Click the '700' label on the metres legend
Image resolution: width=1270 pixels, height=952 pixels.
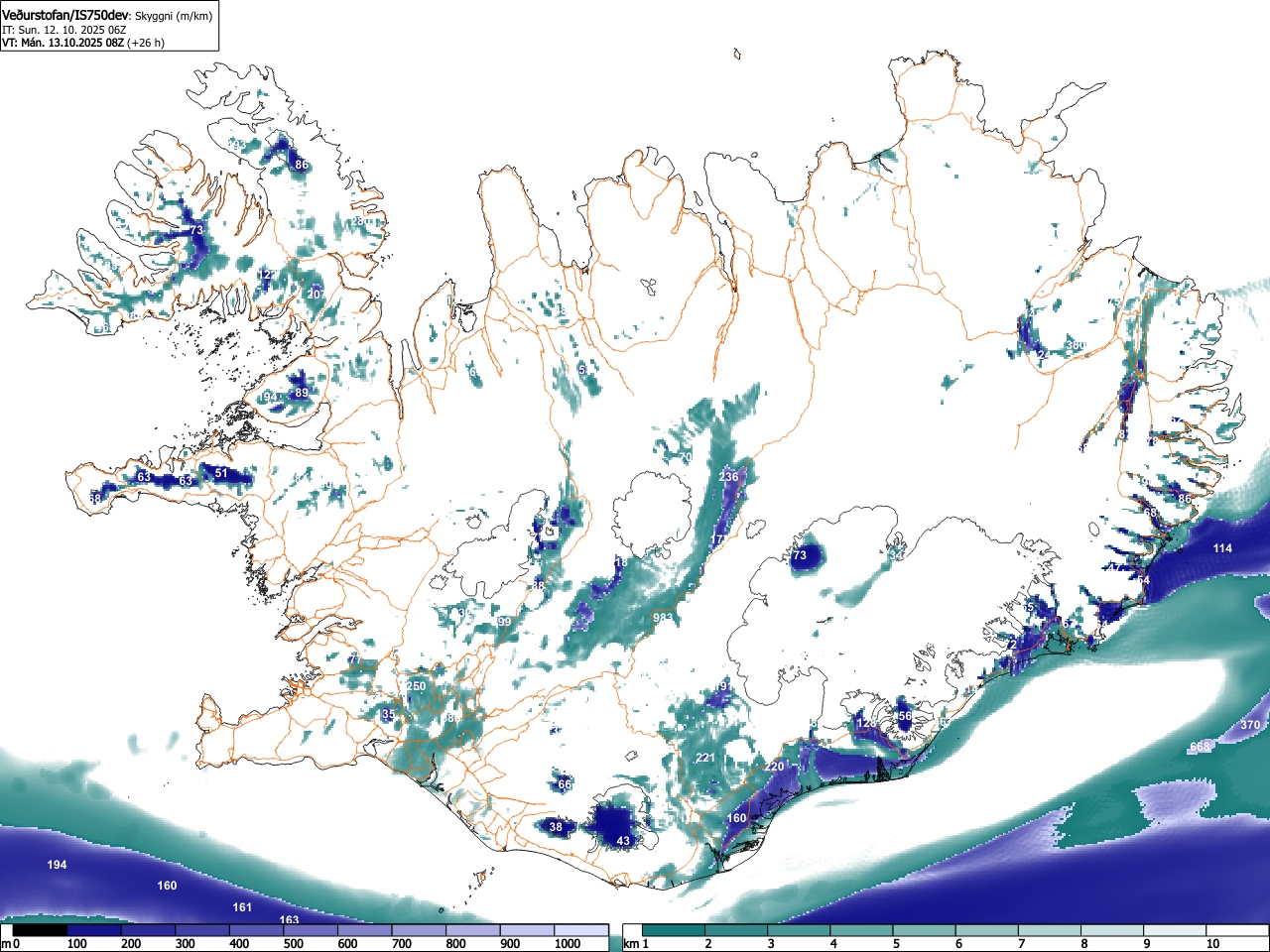pyautogui.click(x=401, y=944)
